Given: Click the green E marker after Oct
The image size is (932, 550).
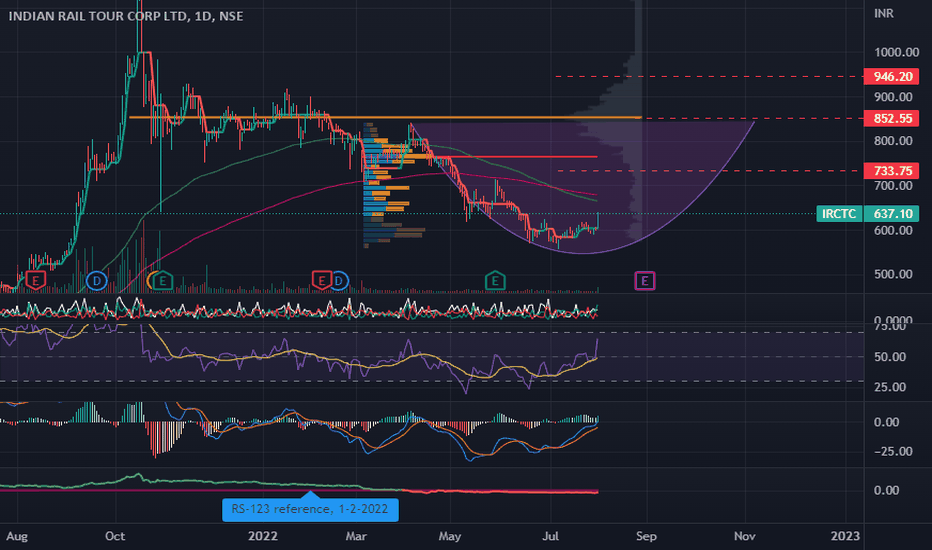Looking at the screenshot, I should click(163, 280).
